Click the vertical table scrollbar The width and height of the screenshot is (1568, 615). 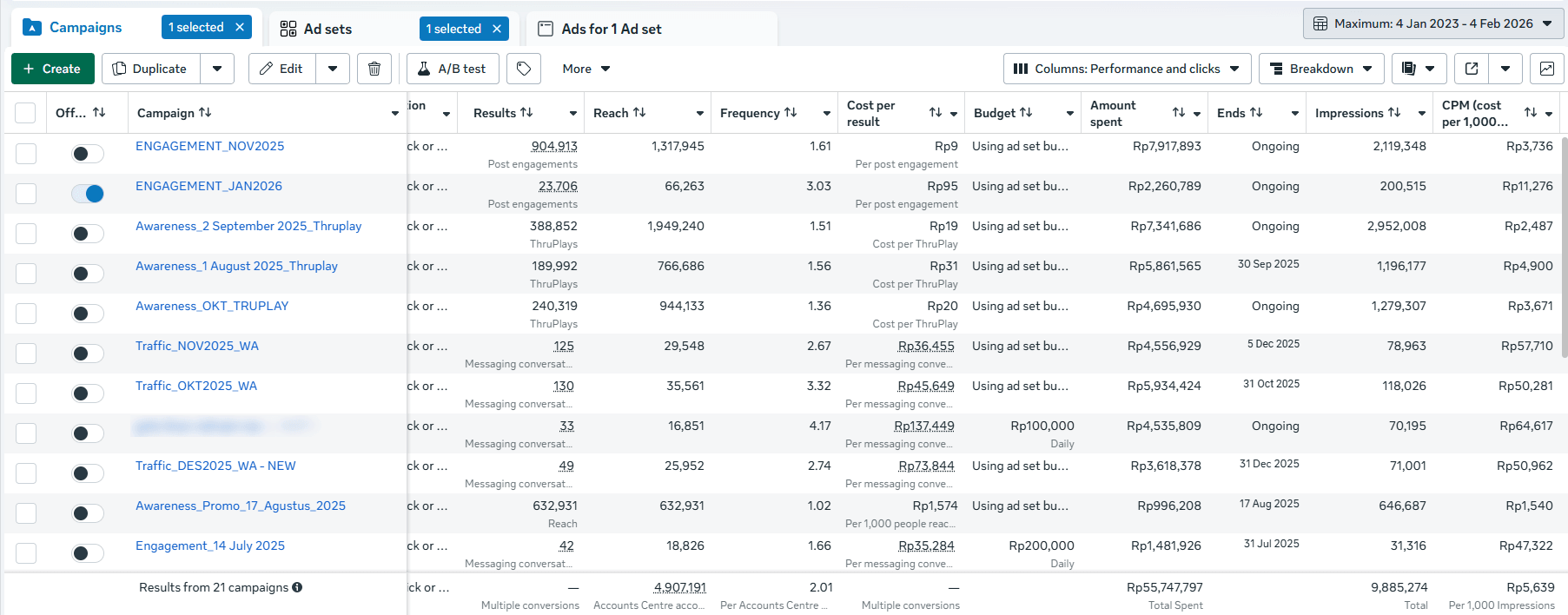1564,247
